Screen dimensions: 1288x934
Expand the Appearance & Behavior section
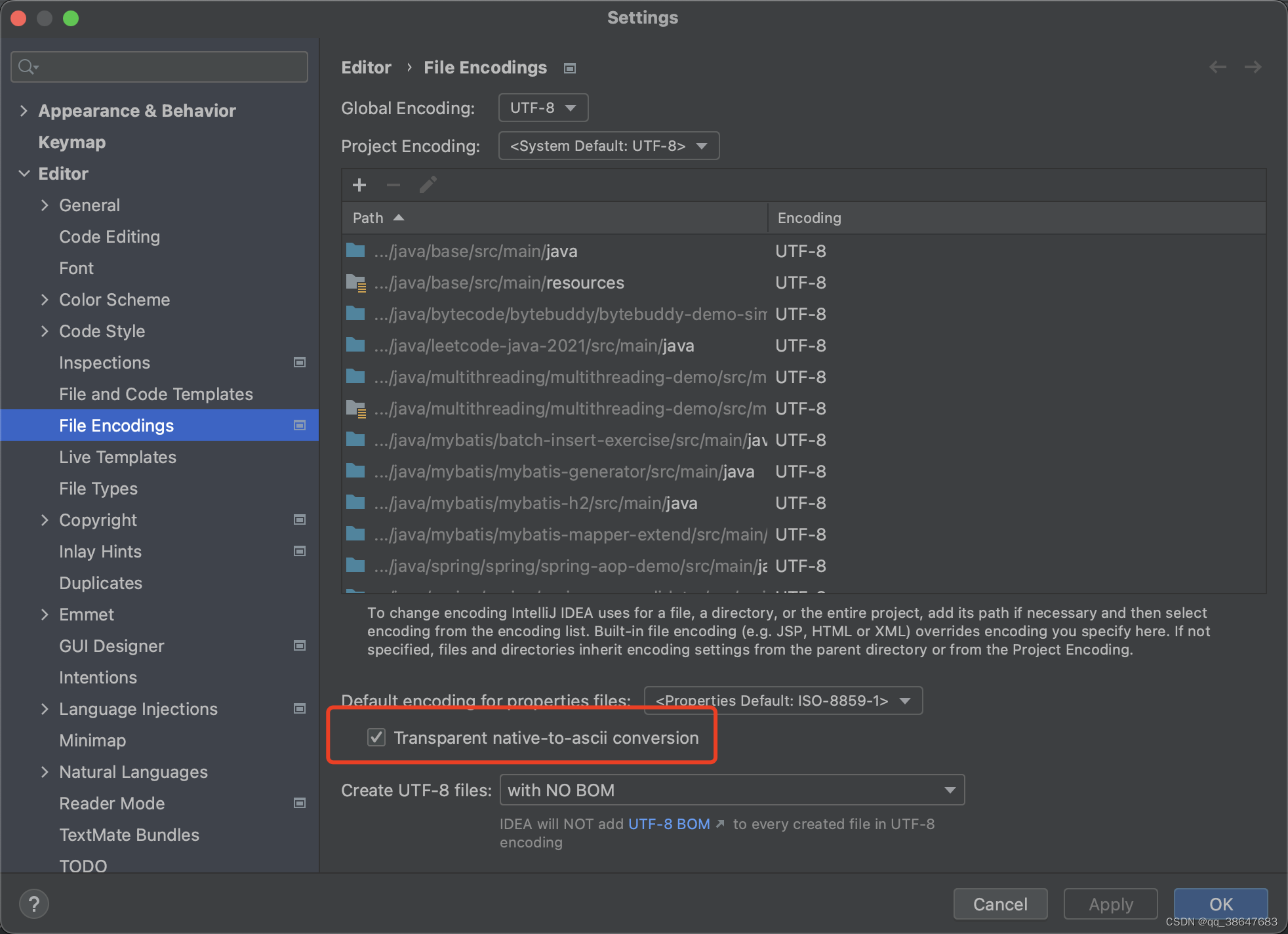(24, 111)
